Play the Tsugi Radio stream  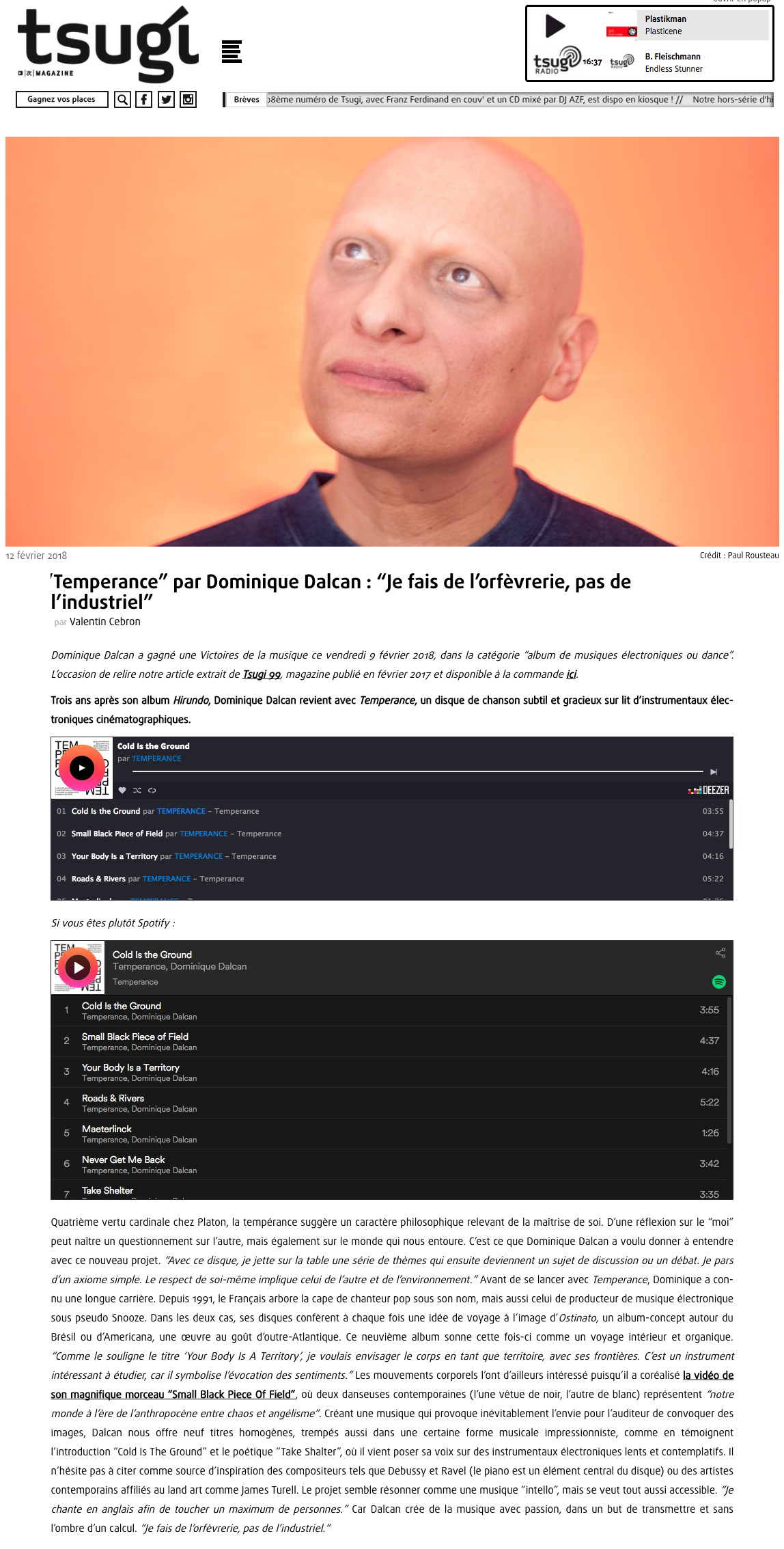[x=555, y=27]
